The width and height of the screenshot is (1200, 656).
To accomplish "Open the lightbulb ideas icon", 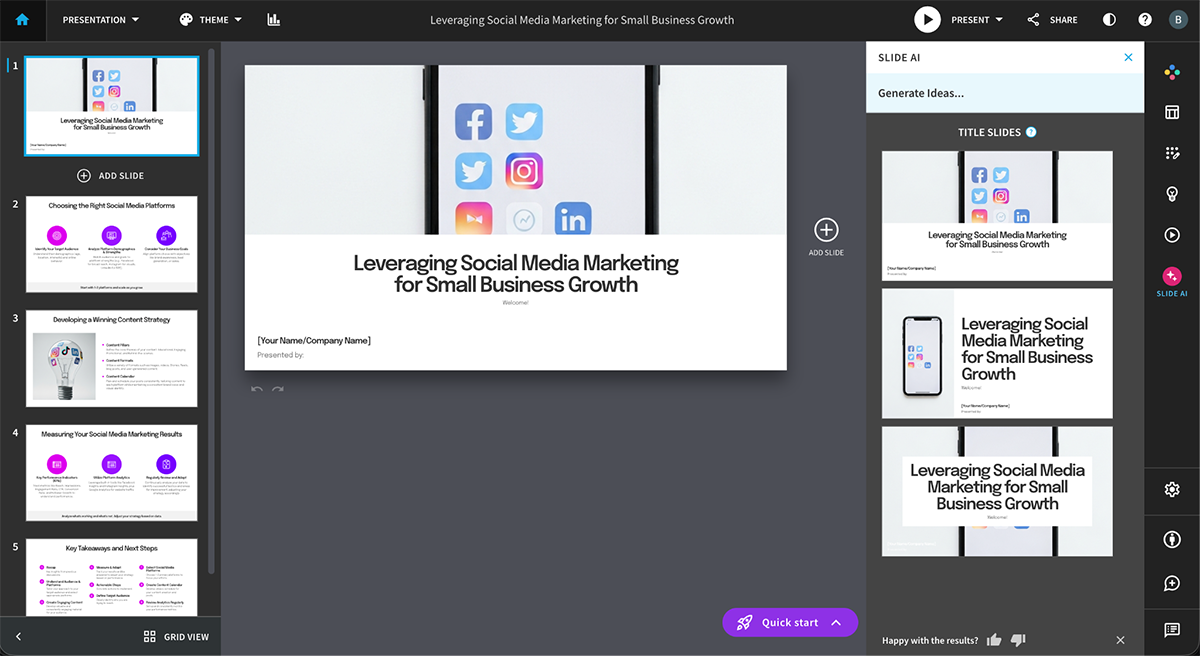I will (x=1172, y=194).
